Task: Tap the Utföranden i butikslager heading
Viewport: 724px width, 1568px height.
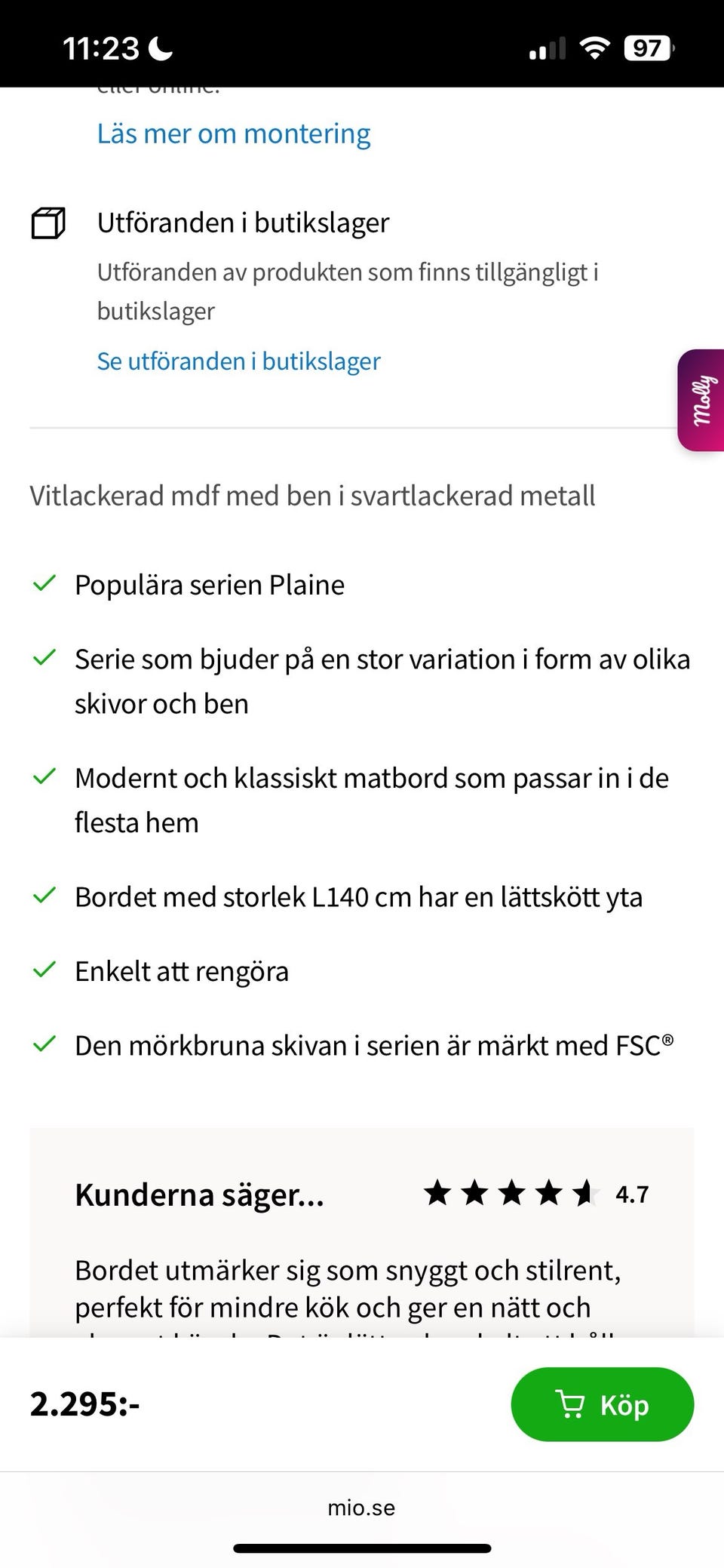Action: (243, 223)
